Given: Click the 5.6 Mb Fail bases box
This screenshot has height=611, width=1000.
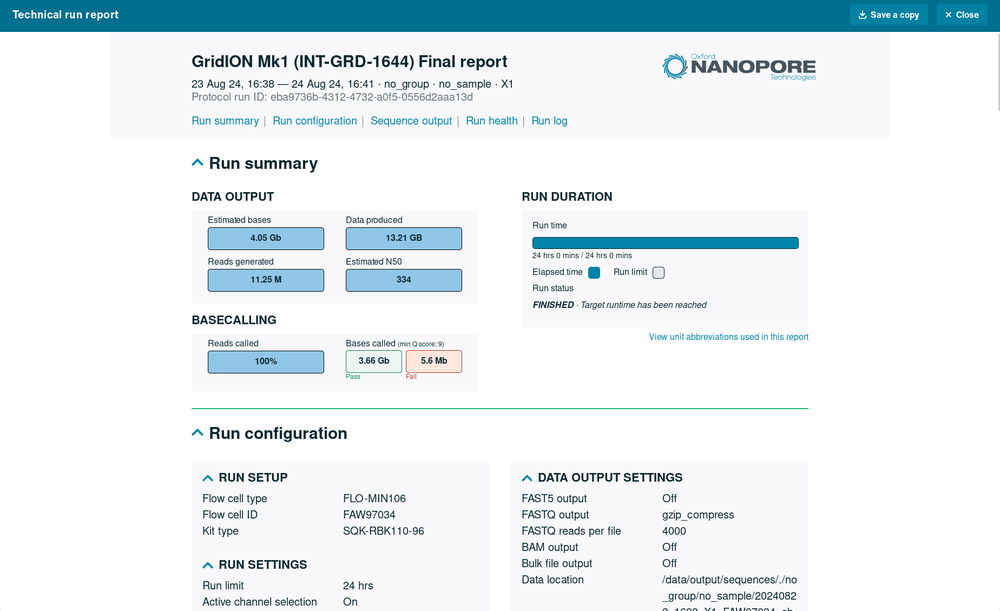Looking at the screenshot, I should click(x=434, y=361).
